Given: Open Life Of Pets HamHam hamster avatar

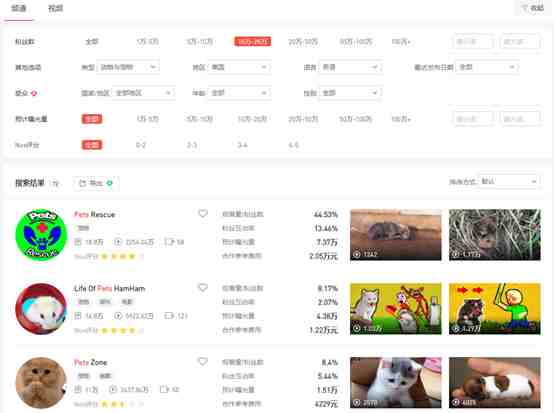Looking at the screenshot, I should point(41,309).
